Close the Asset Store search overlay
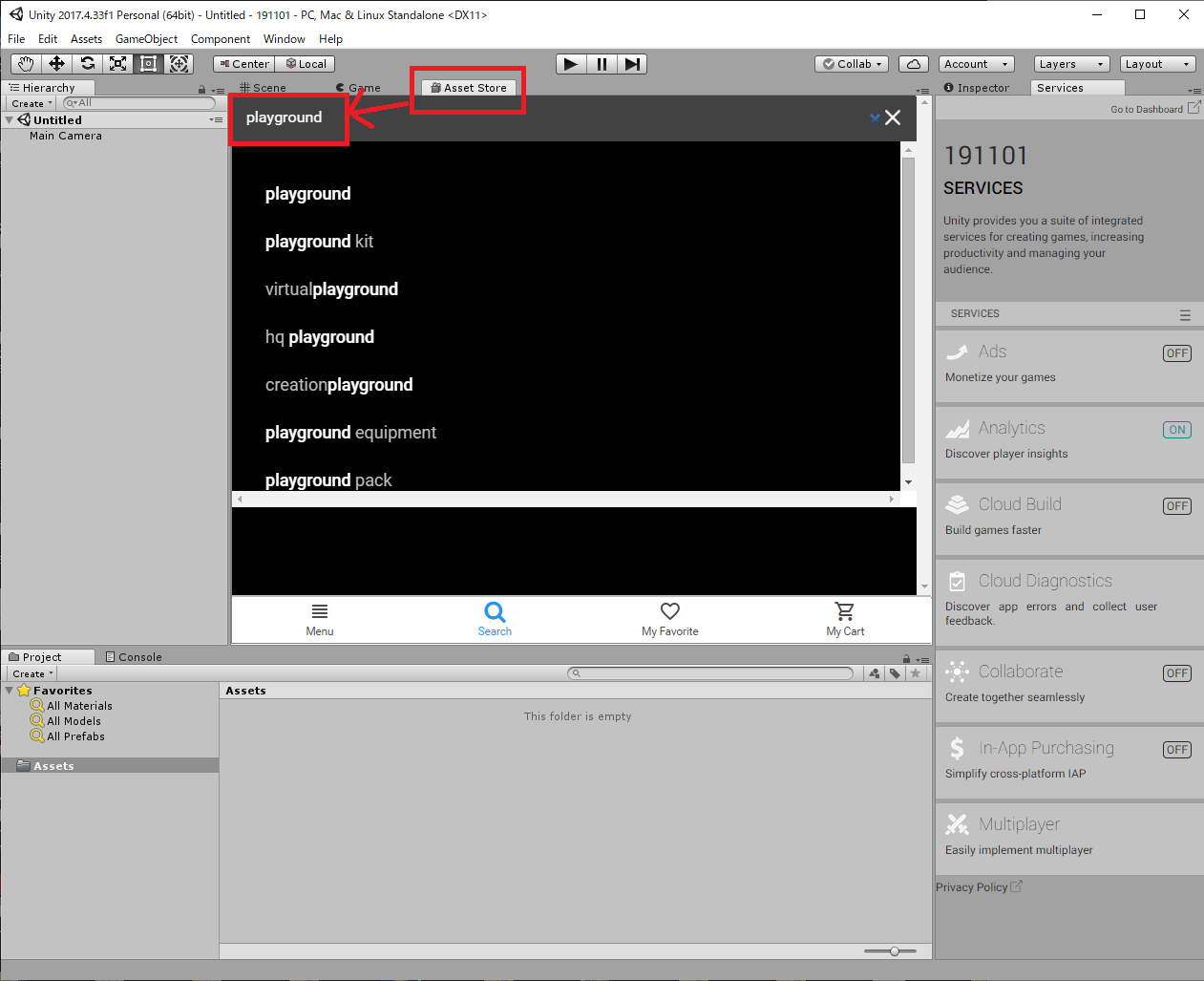This screenshot has width=1204, height=981. [893, 117]
